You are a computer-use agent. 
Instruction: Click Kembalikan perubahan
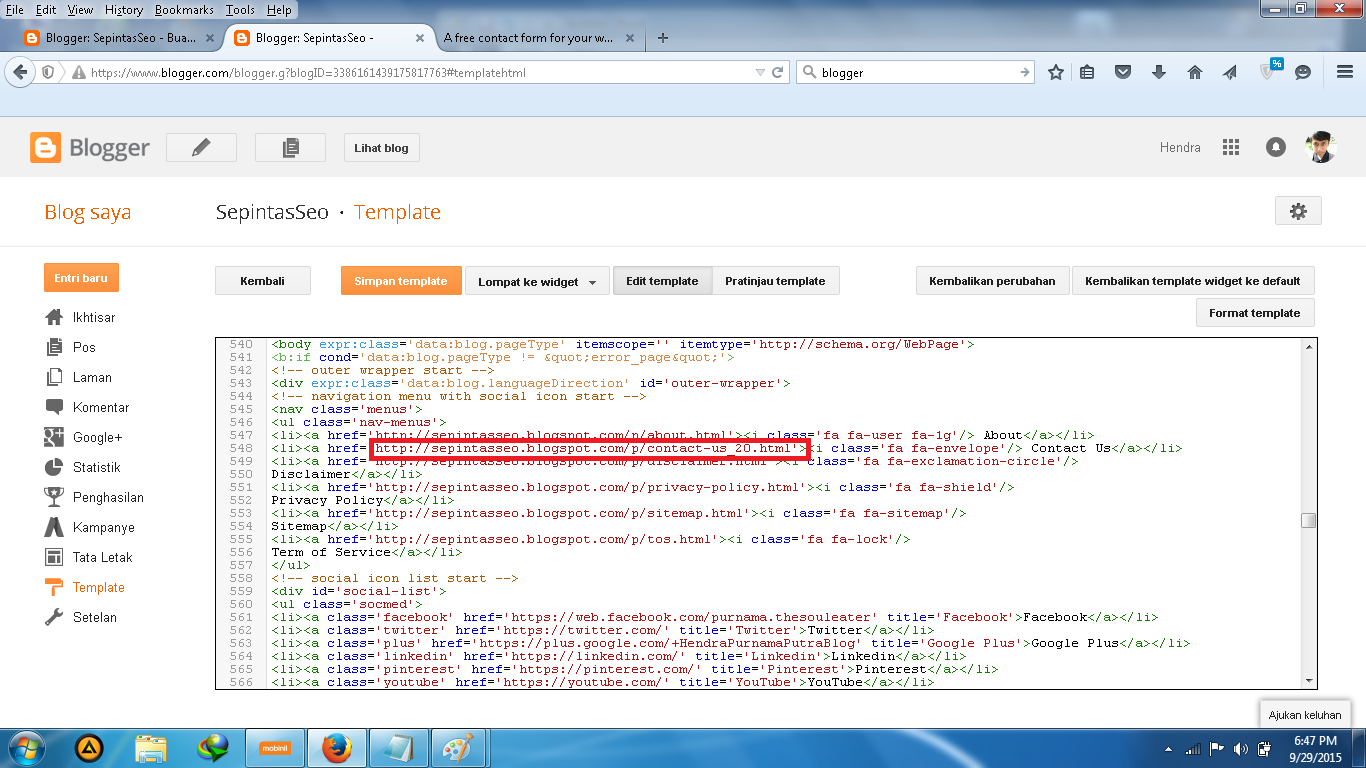coord(992,281)
